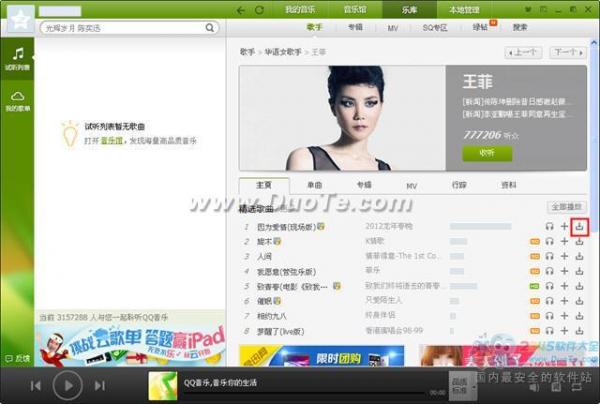The height and width of the screenshot is (404, 600).
Task: Focus the song search input field
Action: tap(124, 28)
